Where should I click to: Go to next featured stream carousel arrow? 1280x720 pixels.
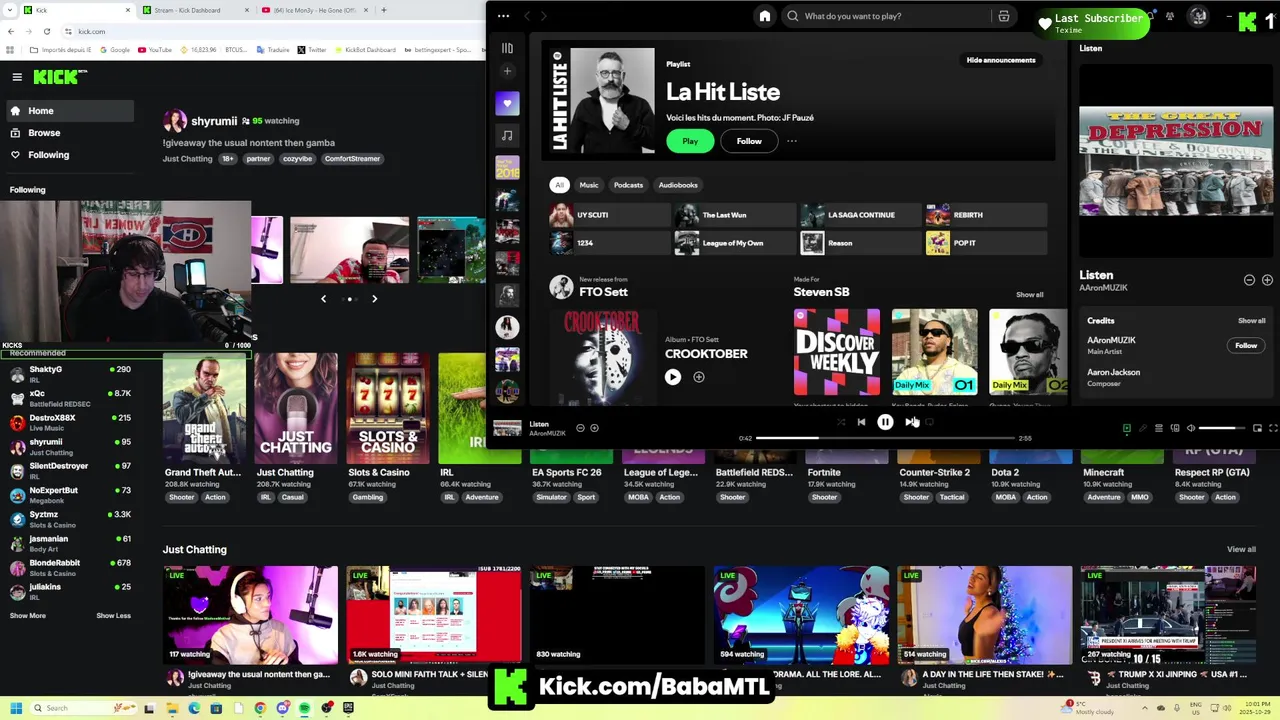[375, 299]
